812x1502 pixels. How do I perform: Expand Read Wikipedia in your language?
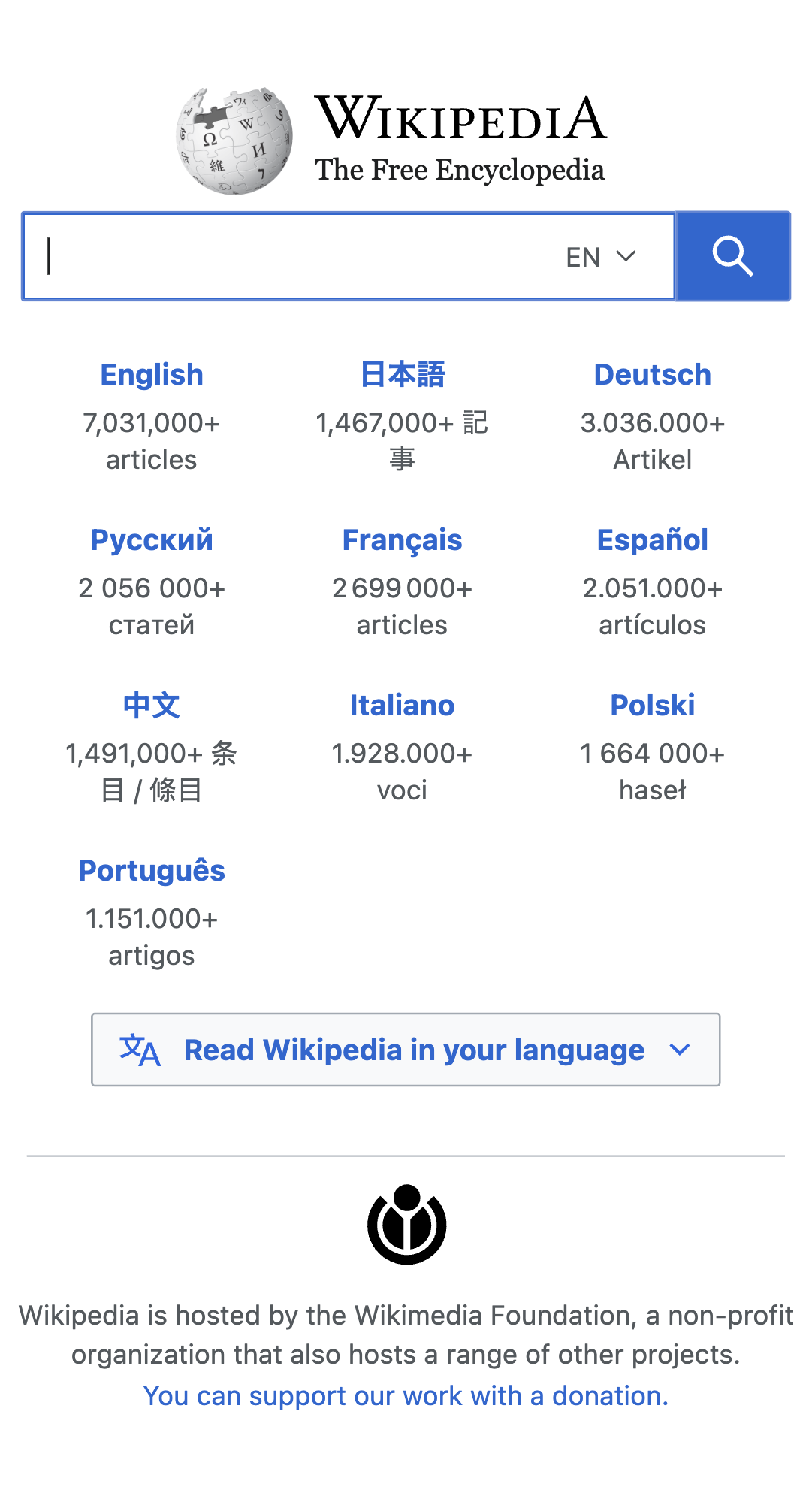[413, 1050]
